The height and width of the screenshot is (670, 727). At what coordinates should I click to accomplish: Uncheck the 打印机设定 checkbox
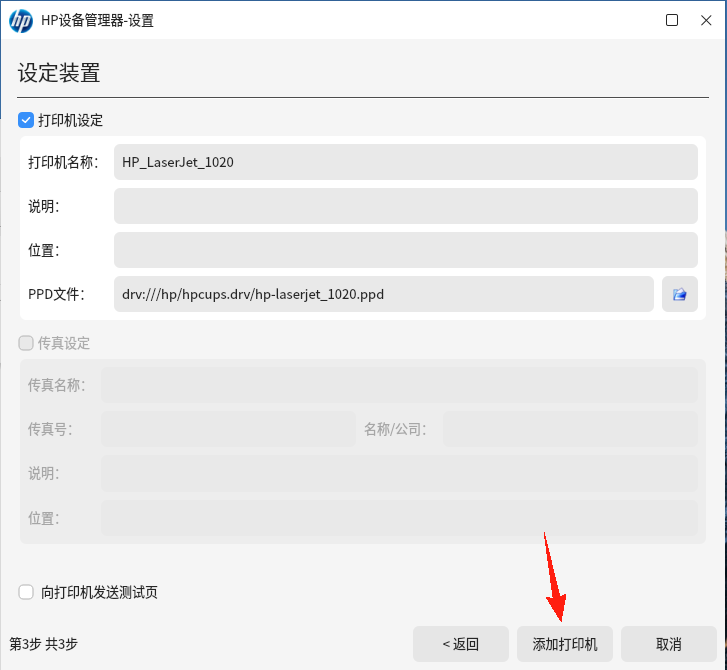[x=26, y=120]
